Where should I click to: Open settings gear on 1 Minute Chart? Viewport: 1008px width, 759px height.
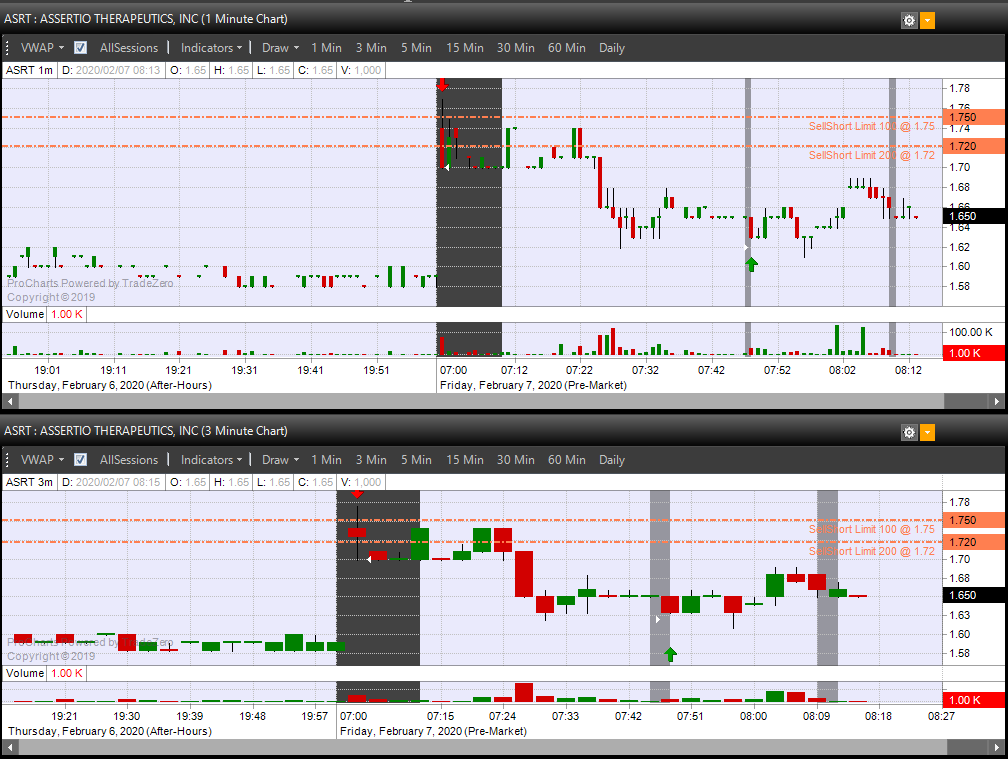(x=909, y=21)
